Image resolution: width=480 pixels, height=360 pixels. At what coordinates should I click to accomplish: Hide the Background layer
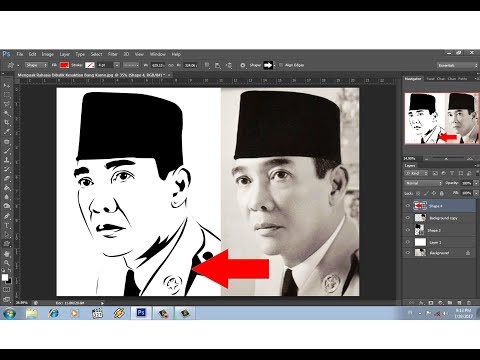click(408, 253)
